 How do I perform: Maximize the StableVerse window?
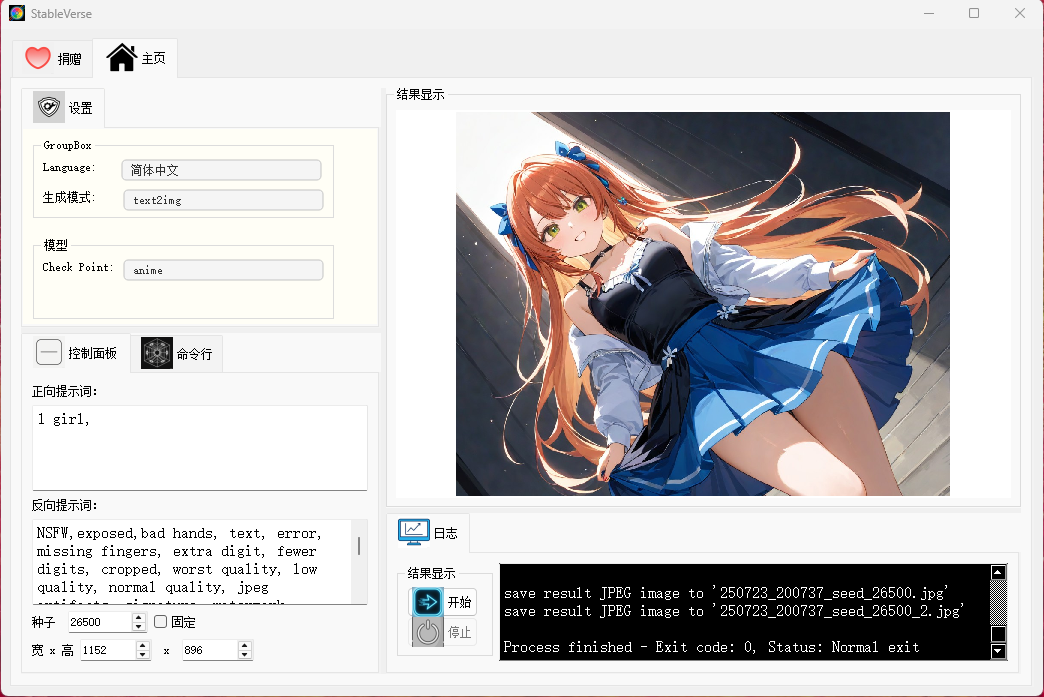[973, 13]
